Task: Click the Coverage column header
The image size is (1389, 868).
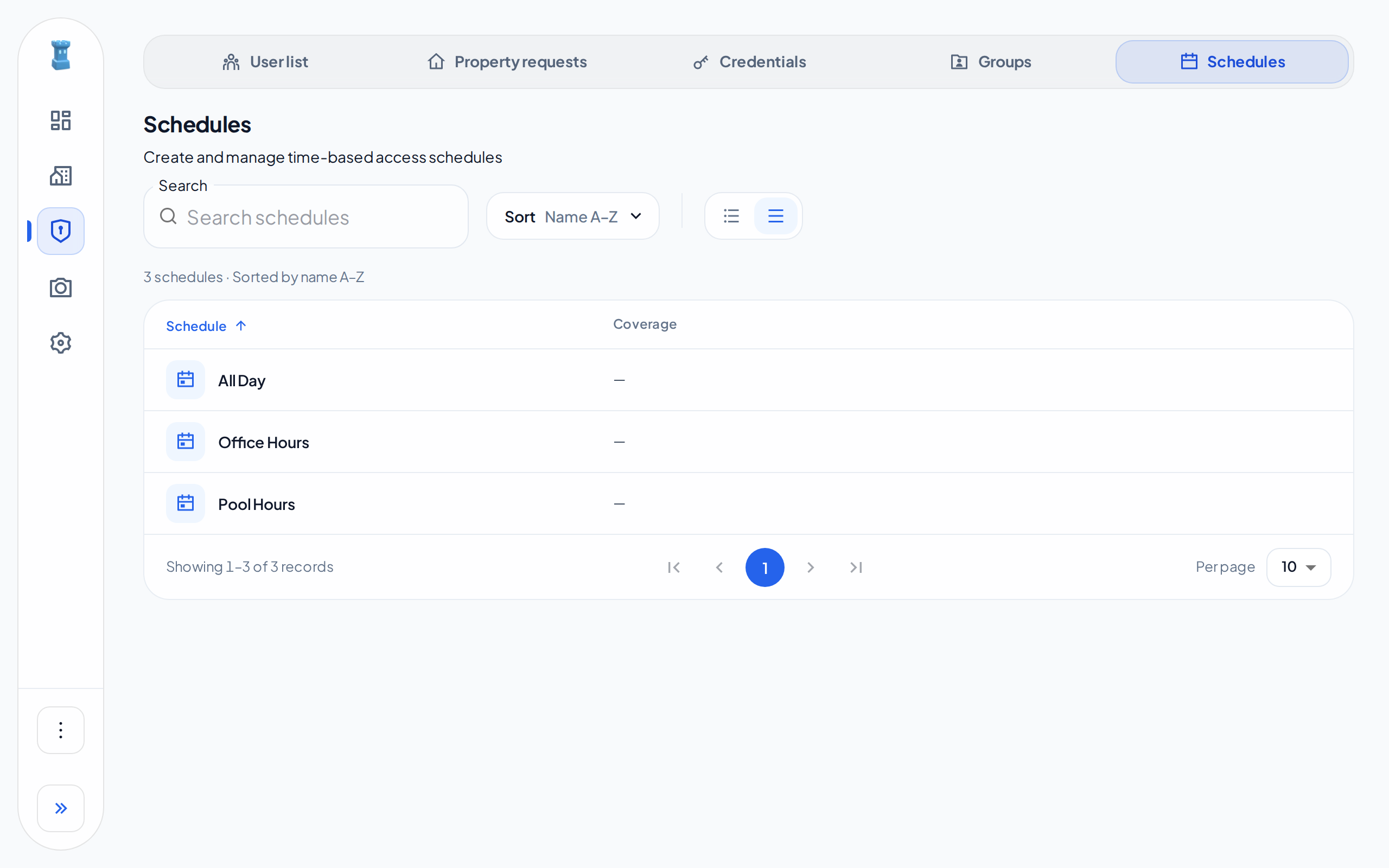Action: [x=645, y=324]
